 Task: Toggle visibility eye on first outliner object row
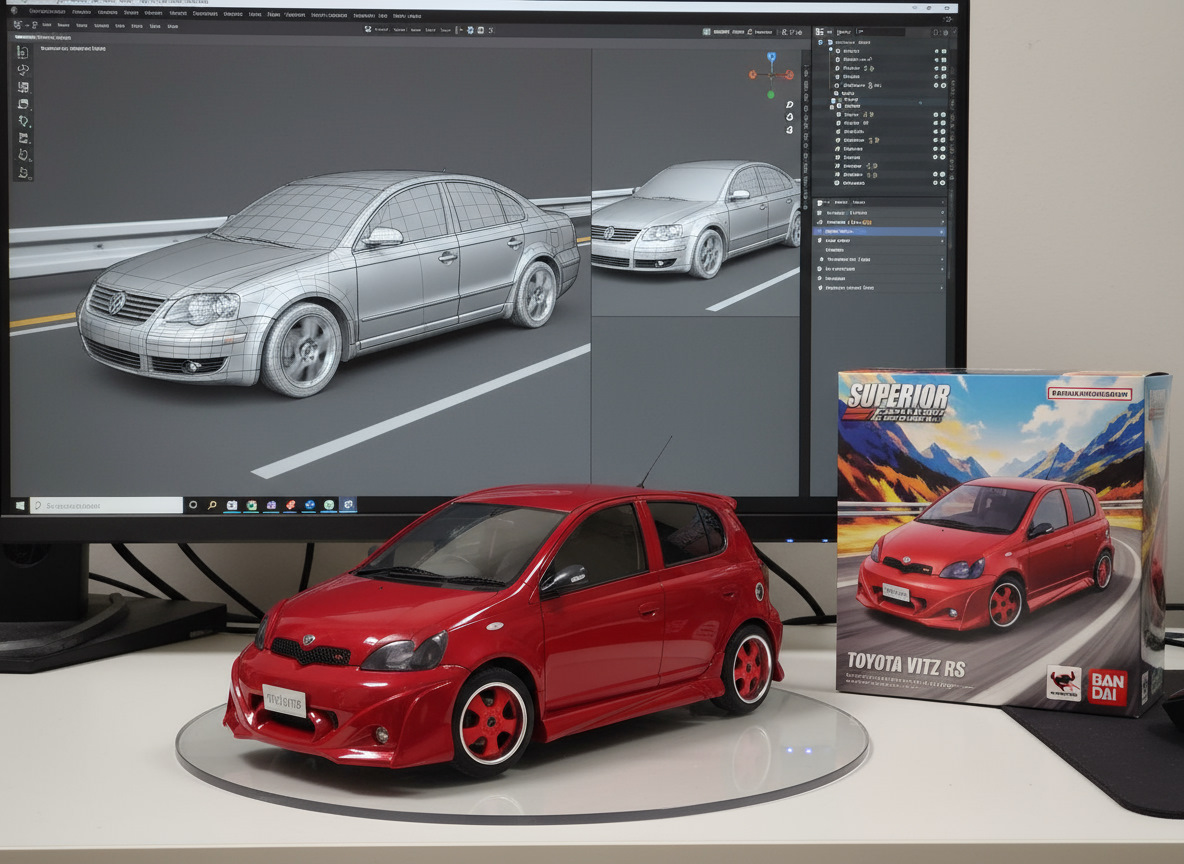936,51
